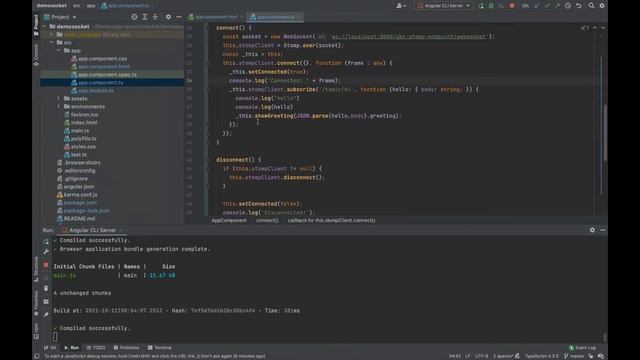This screenshot has width=640, height=360.
Task: Click the Expand All icon in Project panel
Action: coord(145,17)
